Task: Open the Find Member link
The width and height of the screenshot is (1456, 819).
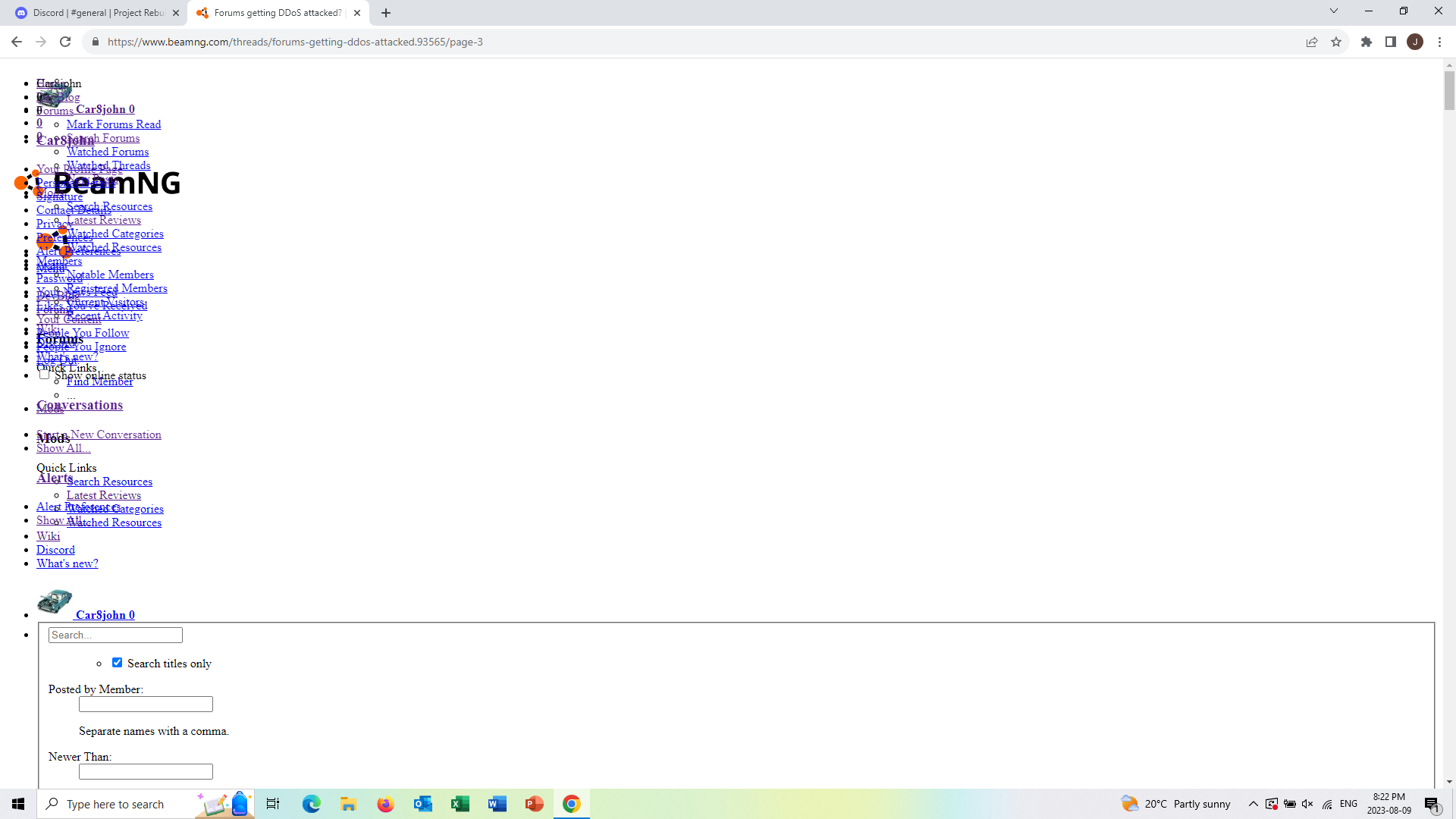Action: [99, 381]
